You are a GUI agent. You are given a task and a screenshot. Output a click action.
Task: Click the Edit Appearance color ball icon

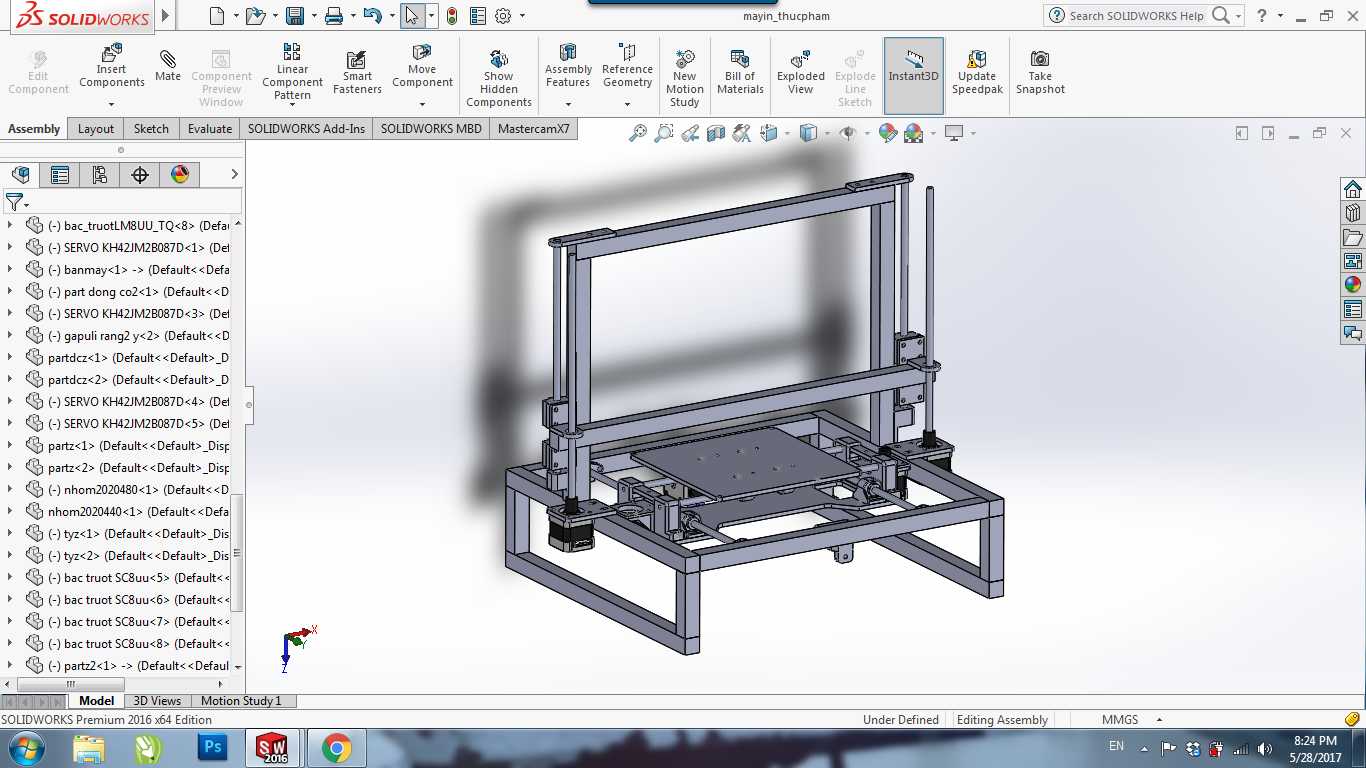(x=887, y=133)
